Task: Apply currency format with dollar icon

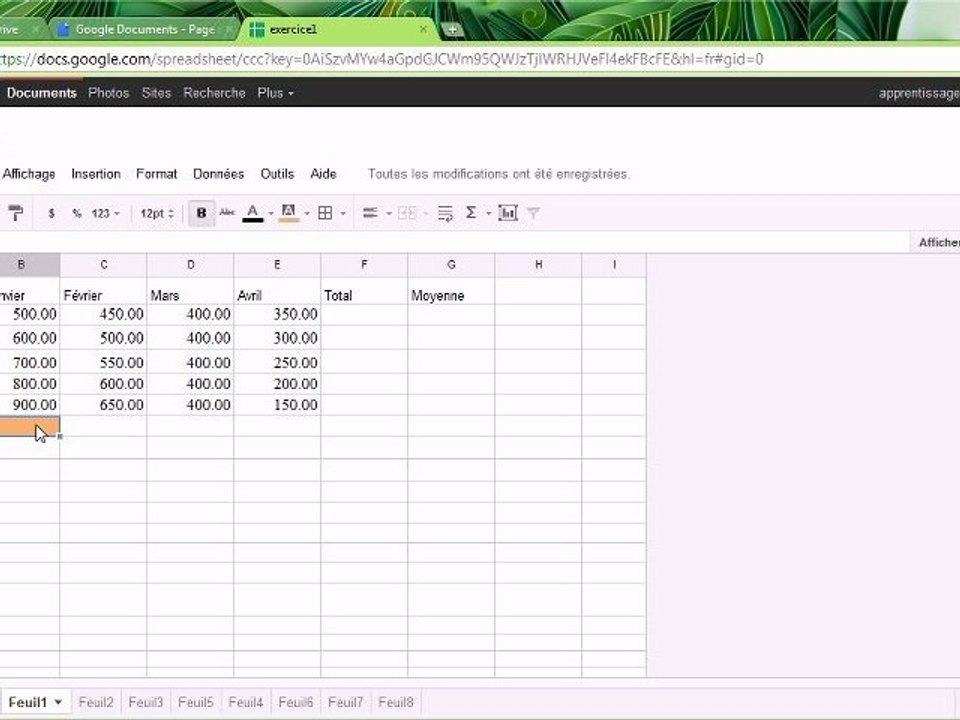Action: coord(51,213)
